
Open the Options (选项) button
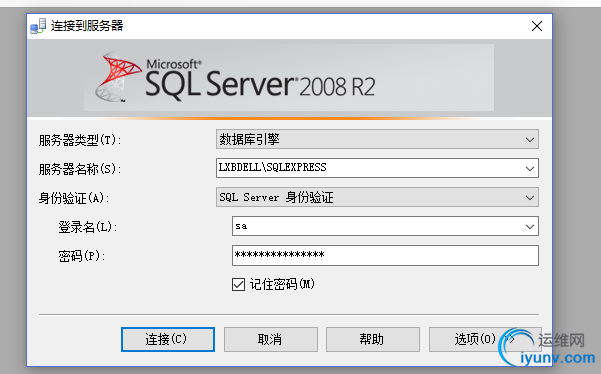[484, 339]
